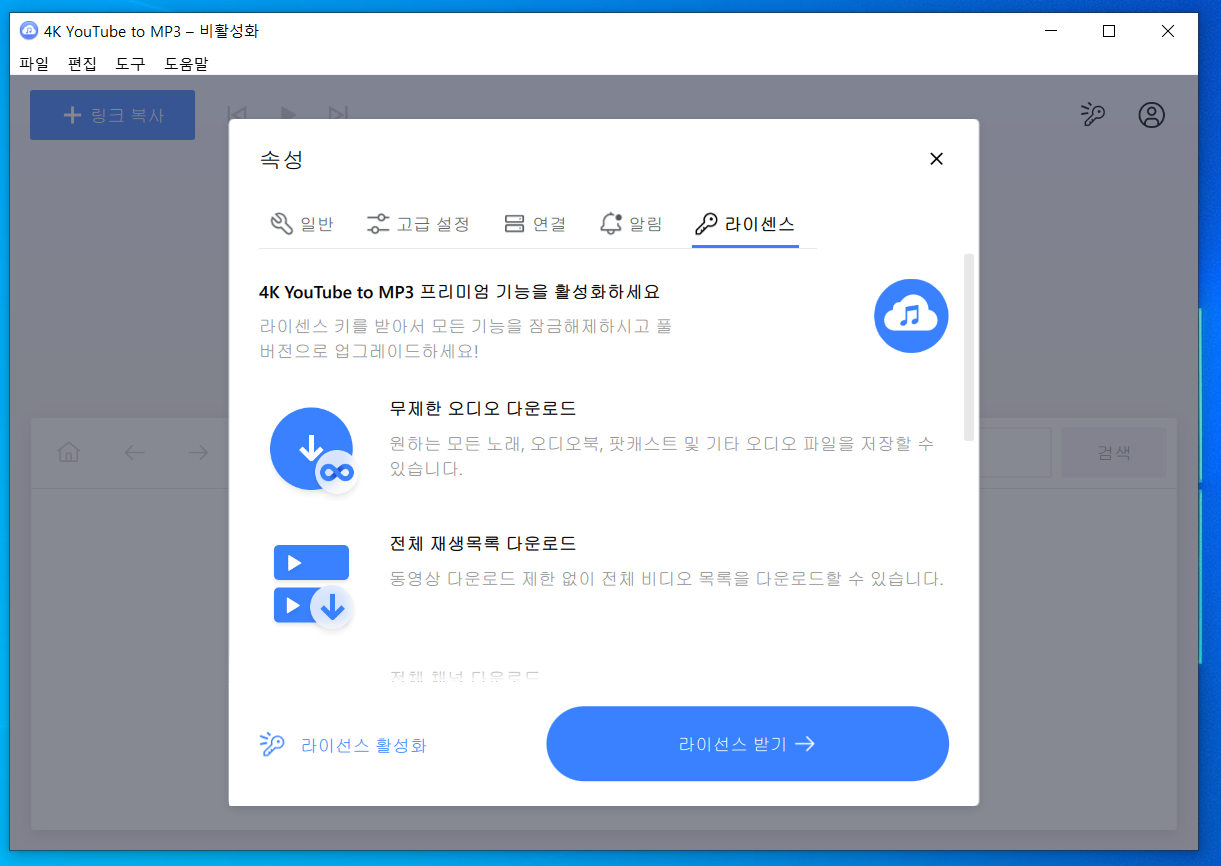Click the forward arrow in browser panel

coord(198,452)
